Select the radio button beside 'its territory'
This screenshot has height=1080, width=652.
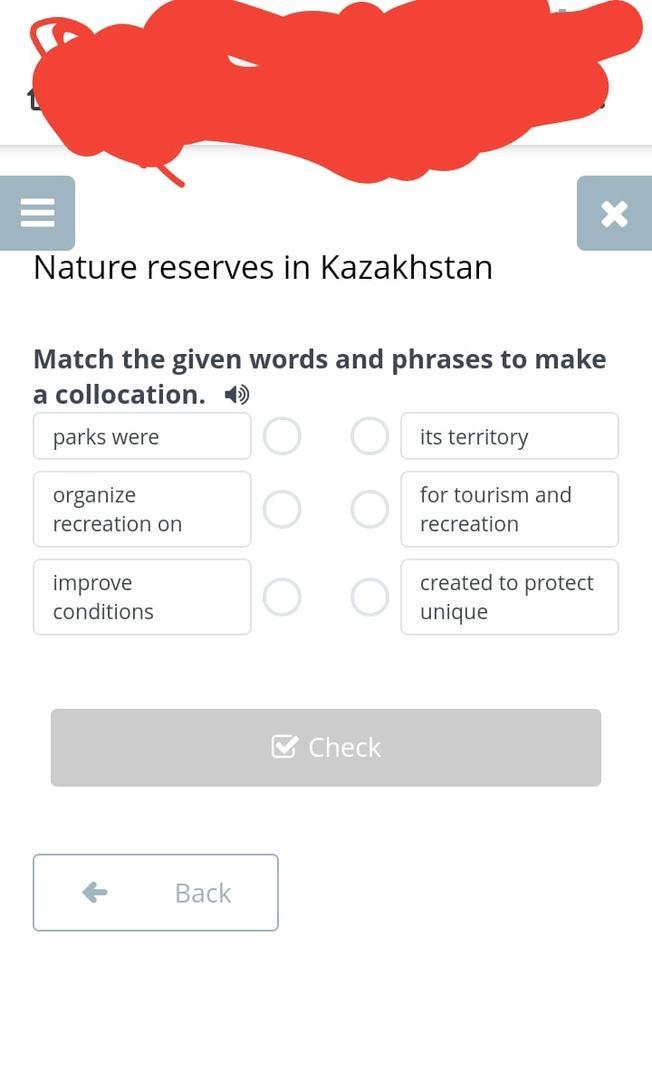pos(370,436)
